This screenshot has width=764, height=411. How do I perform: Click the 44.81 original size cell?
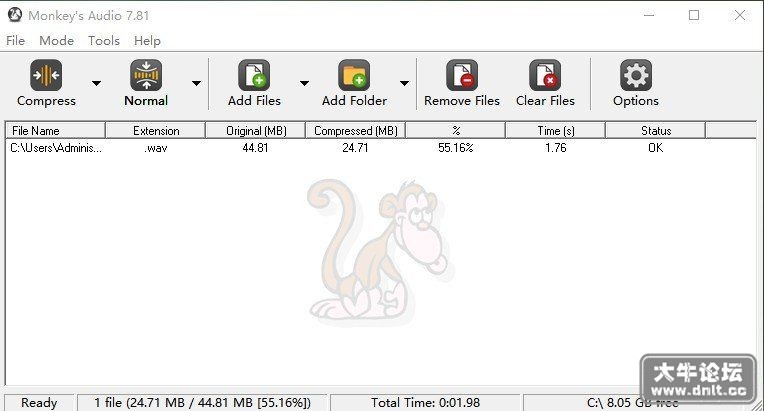(x=255, y=148)
